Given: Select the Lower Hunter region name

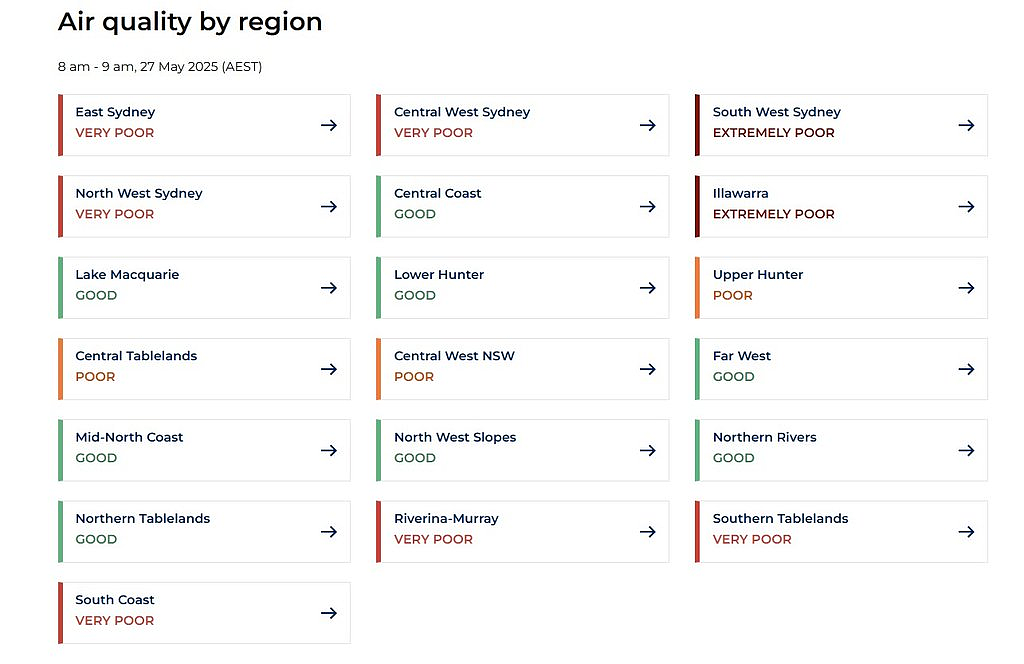Looking at the screenshot, I should [x=439, y=275].
